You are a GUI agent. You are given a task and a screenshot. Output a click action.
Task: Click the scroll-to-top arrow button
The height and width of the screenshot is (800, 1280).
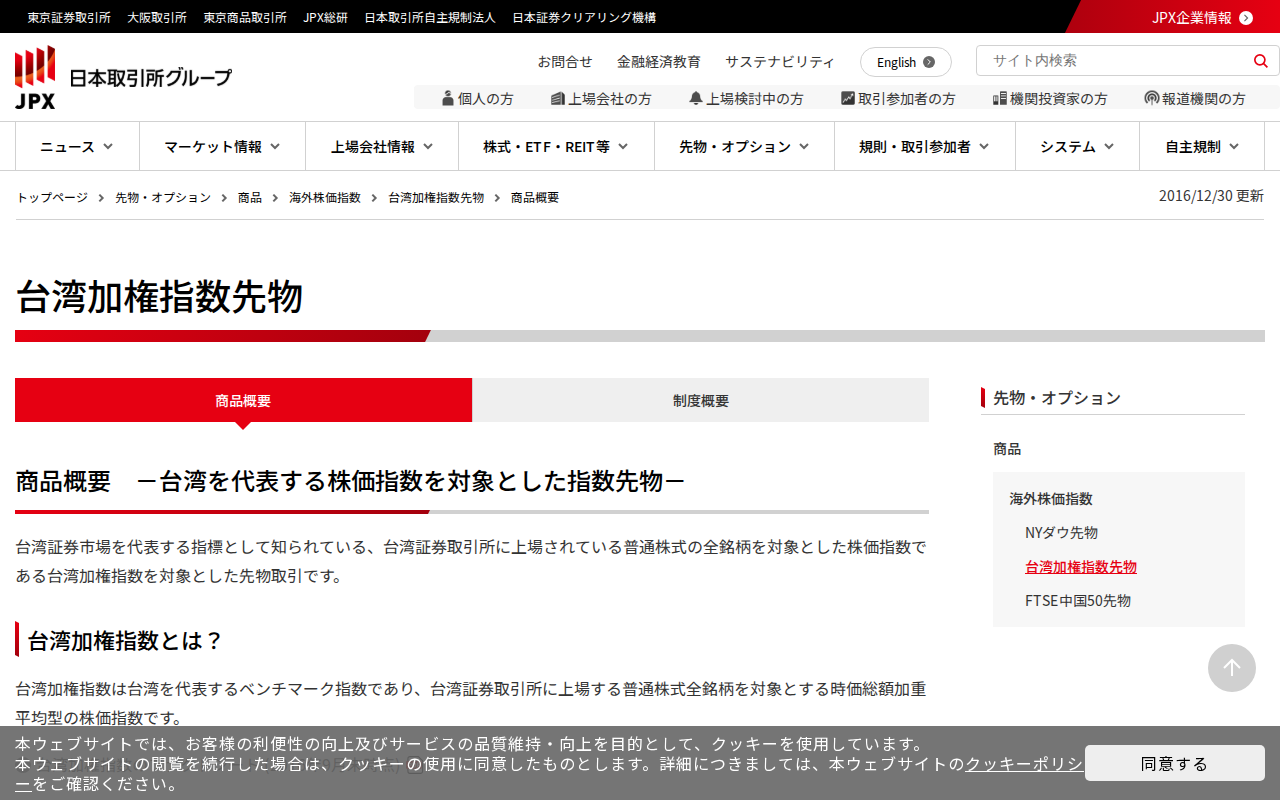(x=1232, y=668)
